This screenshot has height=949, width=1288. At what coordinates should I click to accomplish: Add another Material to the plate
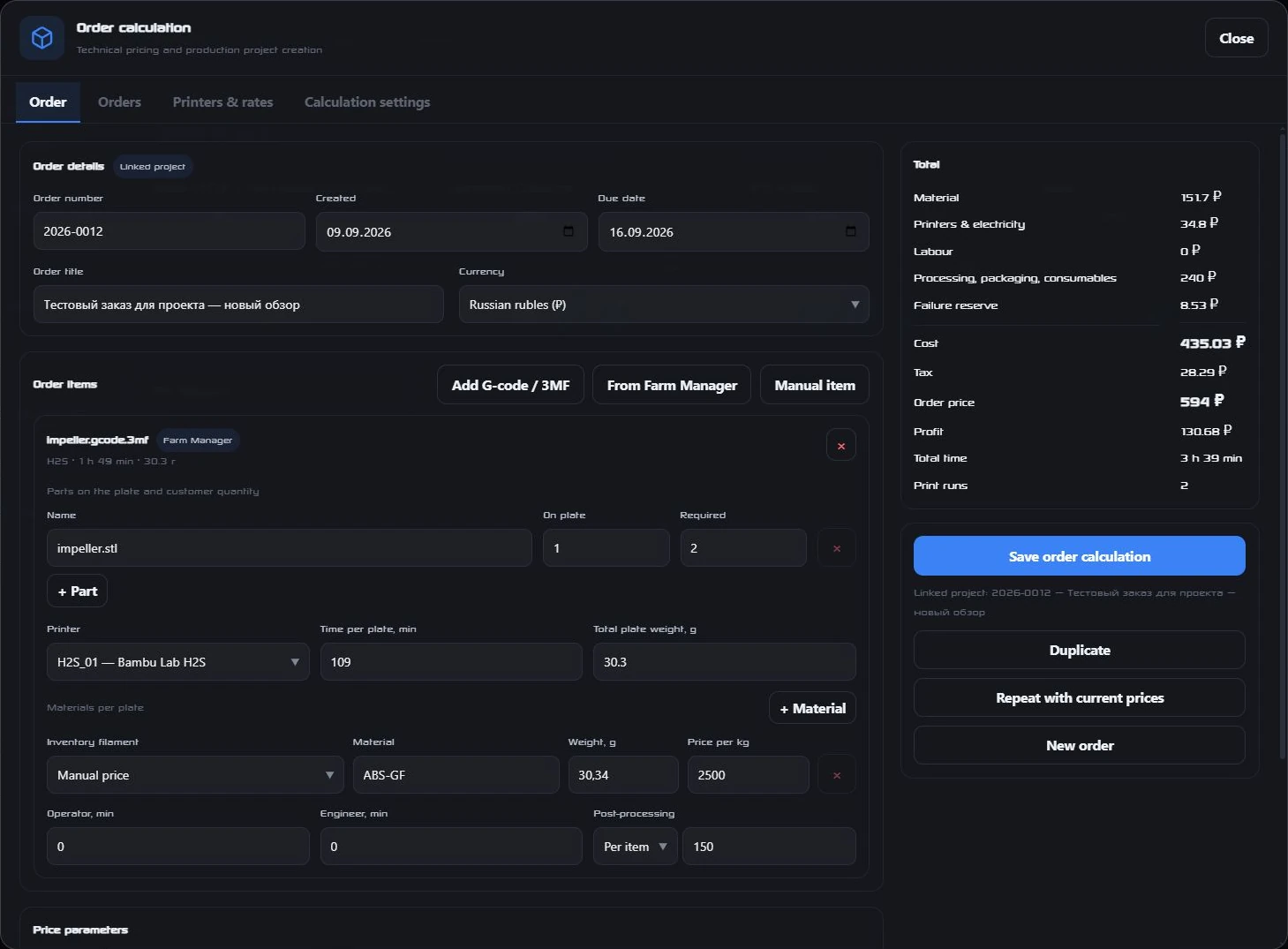[x=812, y=708]
